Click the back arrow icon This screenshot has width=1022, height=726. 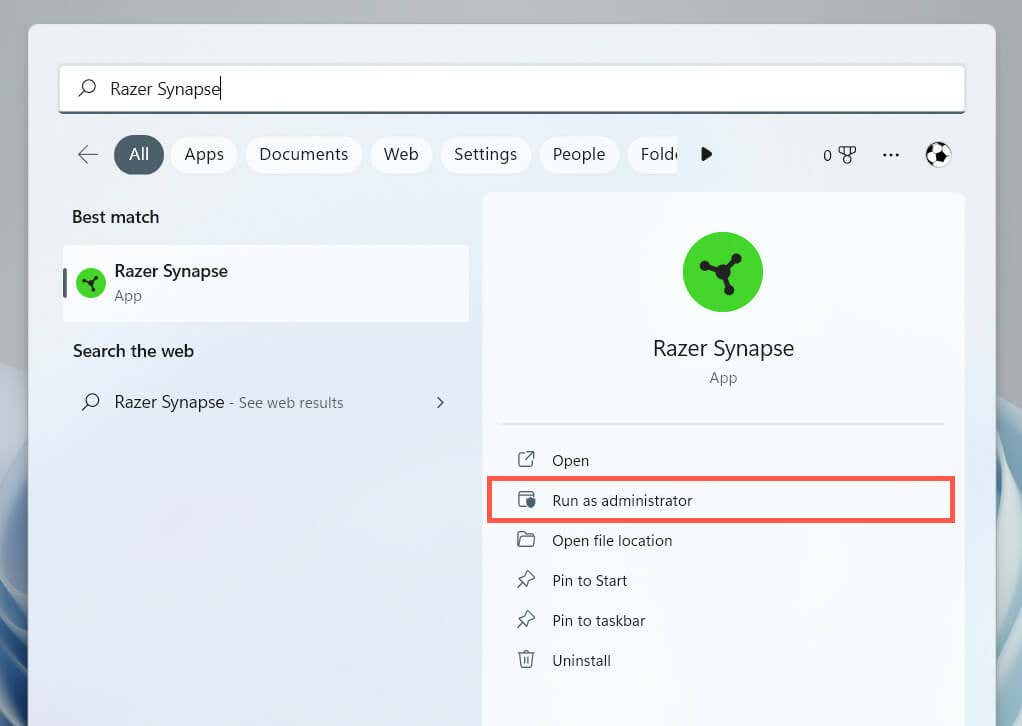(88, 154)
